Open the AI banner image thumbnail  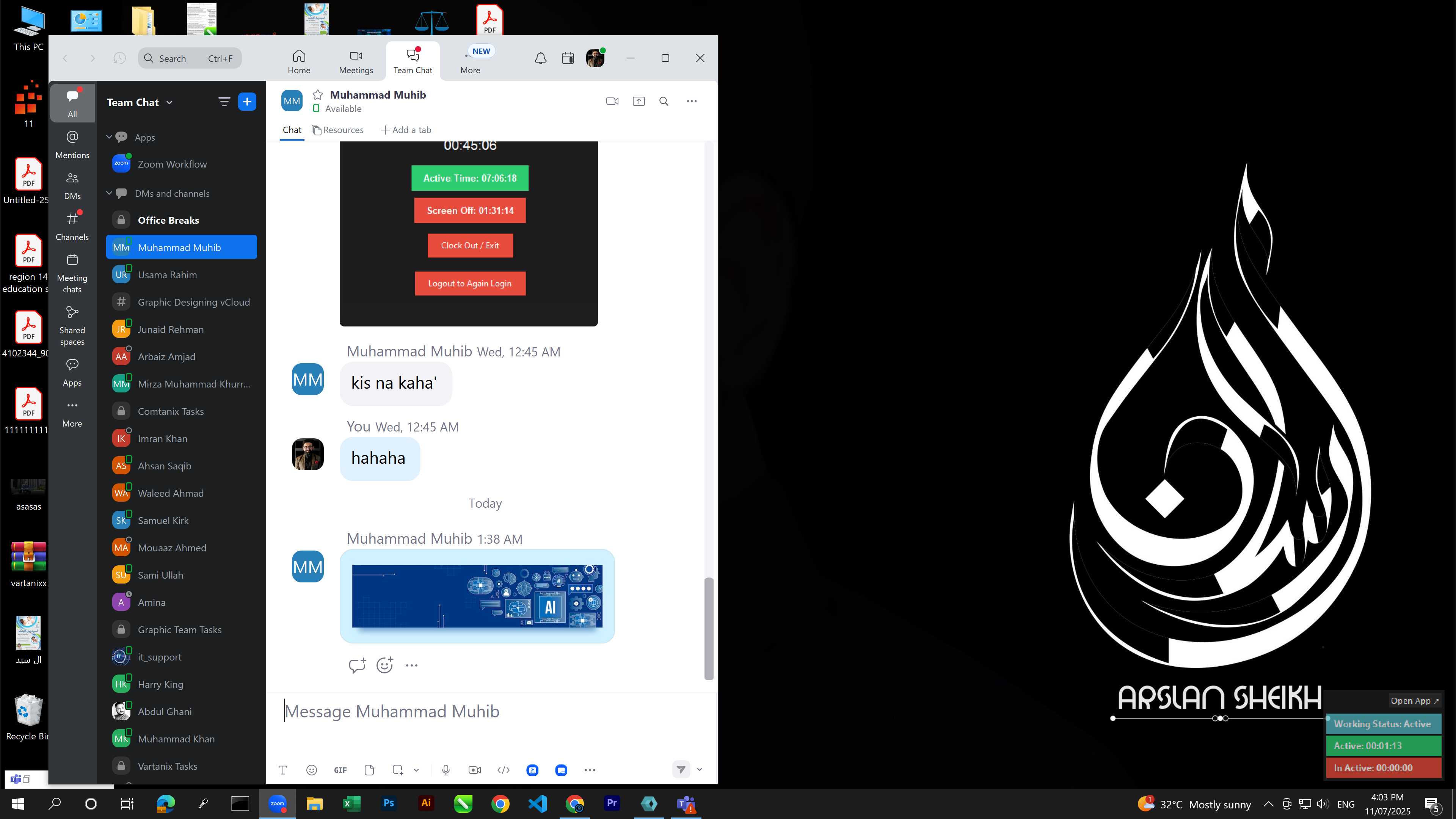click(x=477, y=596)
